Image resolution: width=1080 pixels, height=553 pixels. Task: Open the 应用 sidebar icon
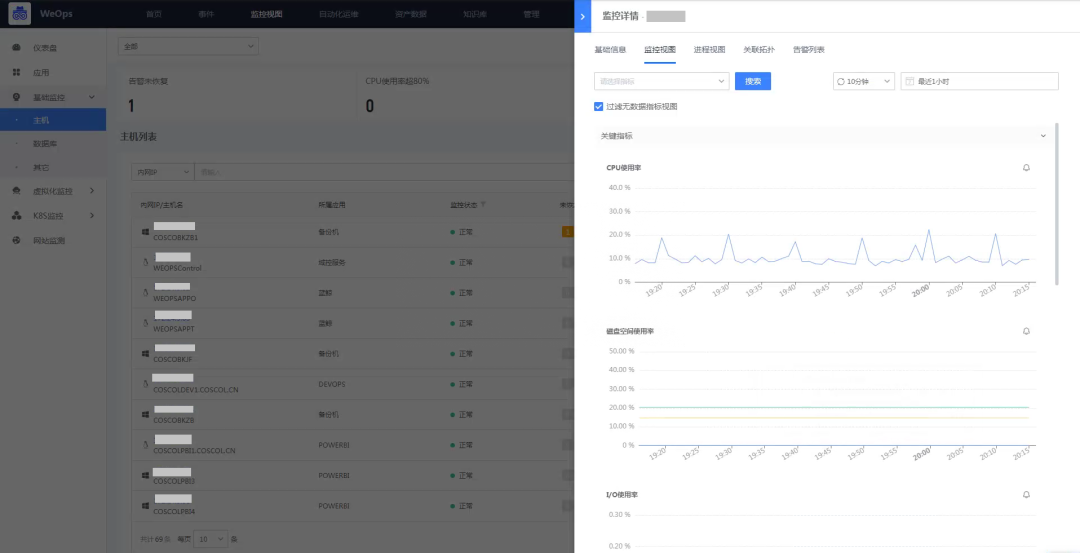pyautogui.click(x=17, y=72)
